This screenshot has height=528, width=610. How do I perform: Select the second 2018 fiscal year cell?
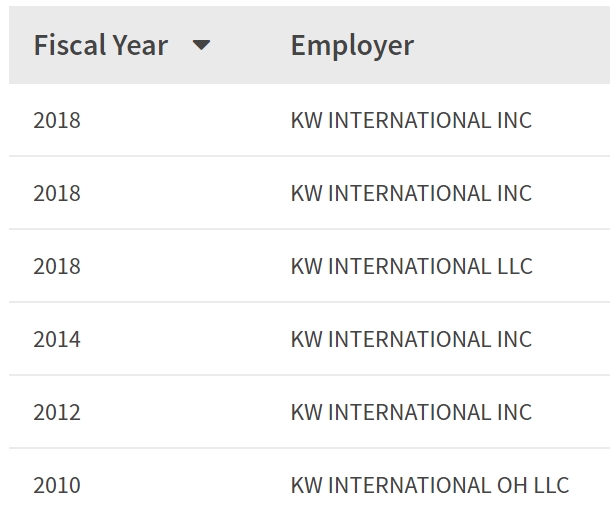pos(57,193)
